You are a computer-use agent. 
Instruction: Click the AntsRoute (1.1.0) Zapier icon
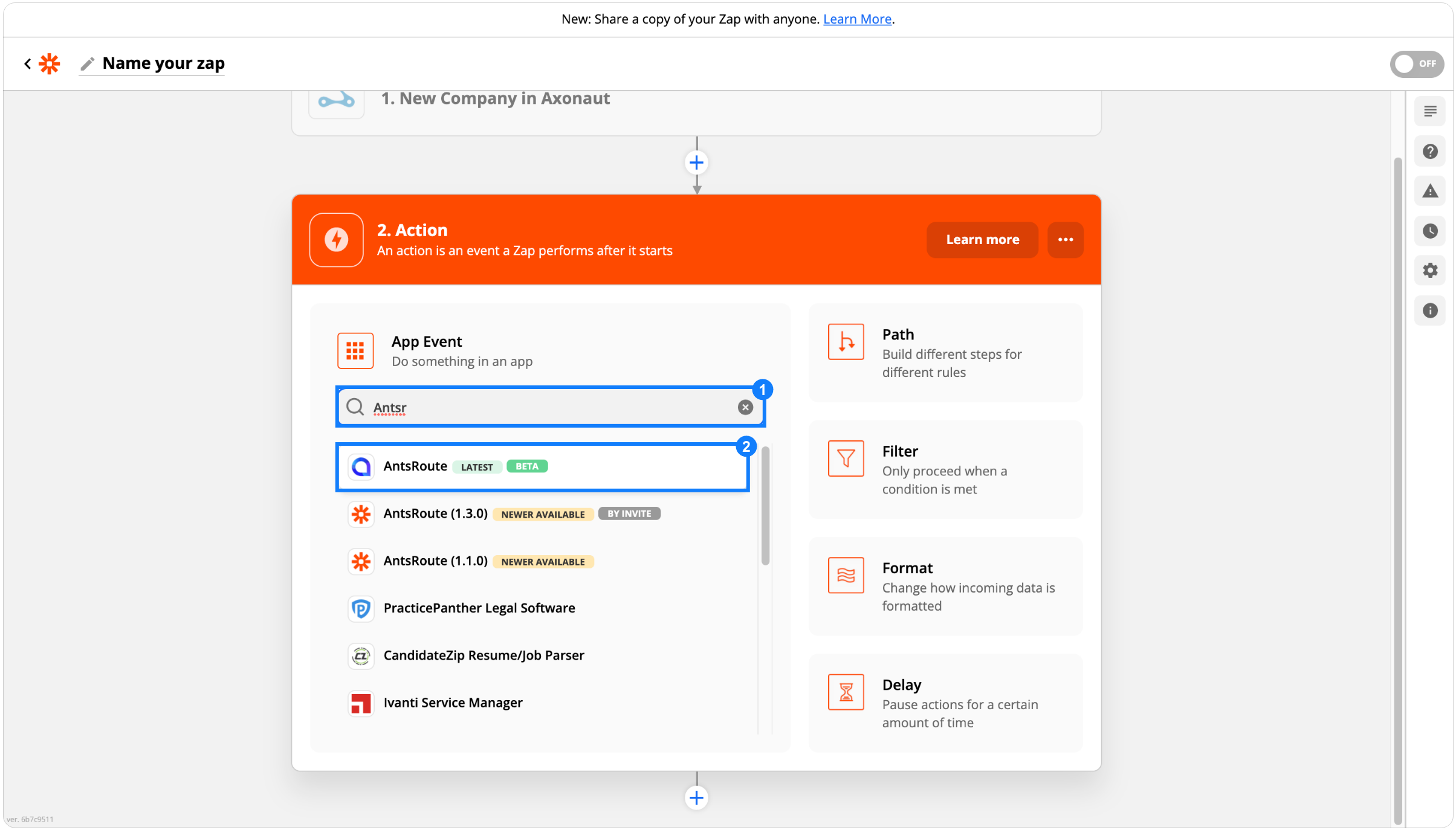(x=361, y=561)
